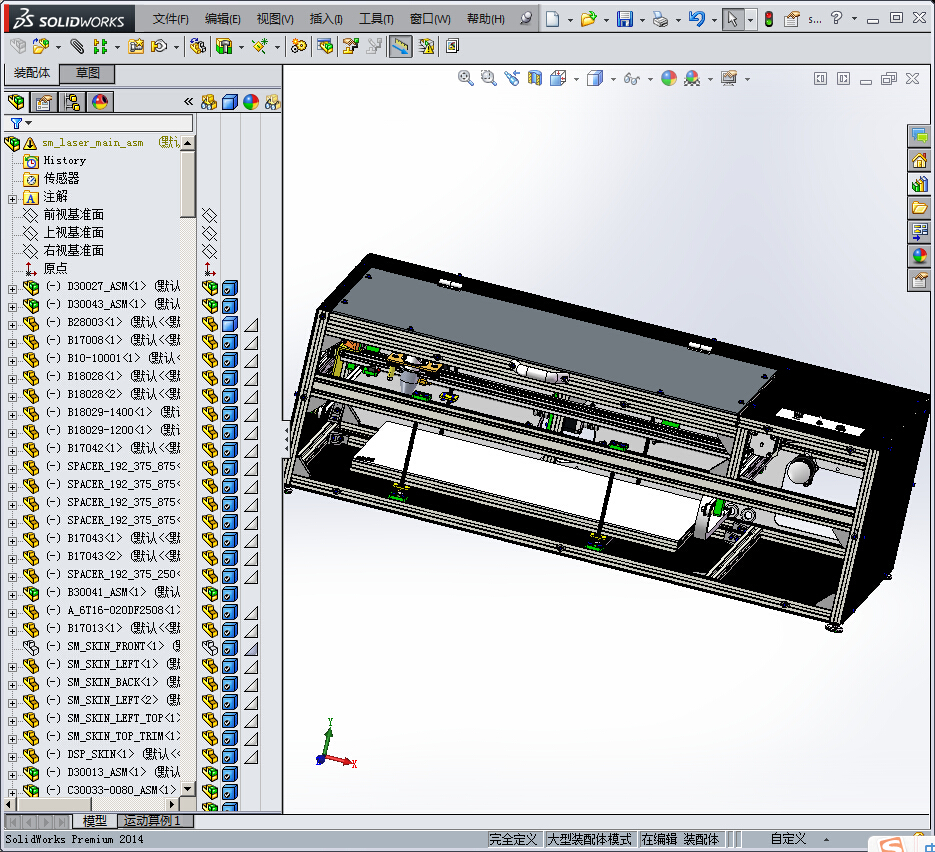Expand the D30043_ASM<1> tree node
The height and width of the screenshot is (852, 935).
[x=12, y=306]
